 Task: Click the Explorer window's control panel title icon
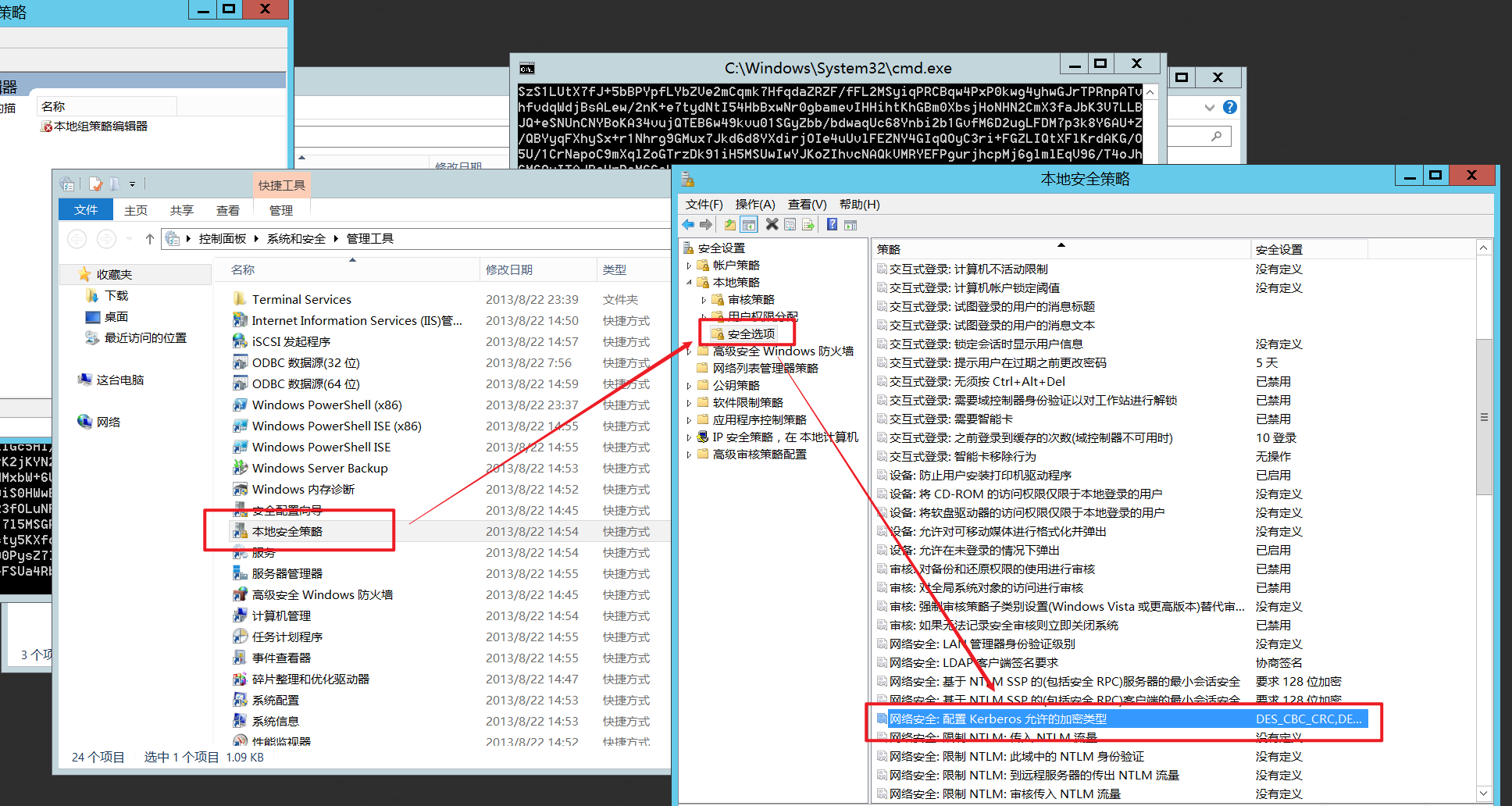click(68, 184)
